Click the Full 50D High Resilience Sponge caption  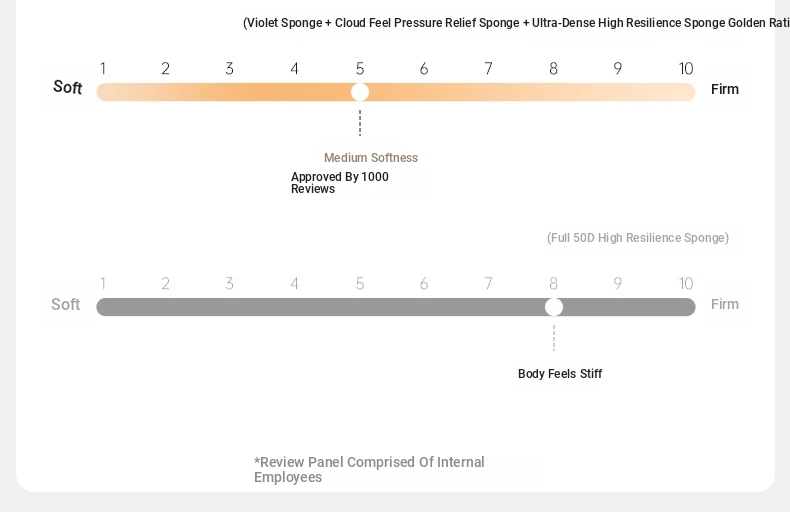638,238
